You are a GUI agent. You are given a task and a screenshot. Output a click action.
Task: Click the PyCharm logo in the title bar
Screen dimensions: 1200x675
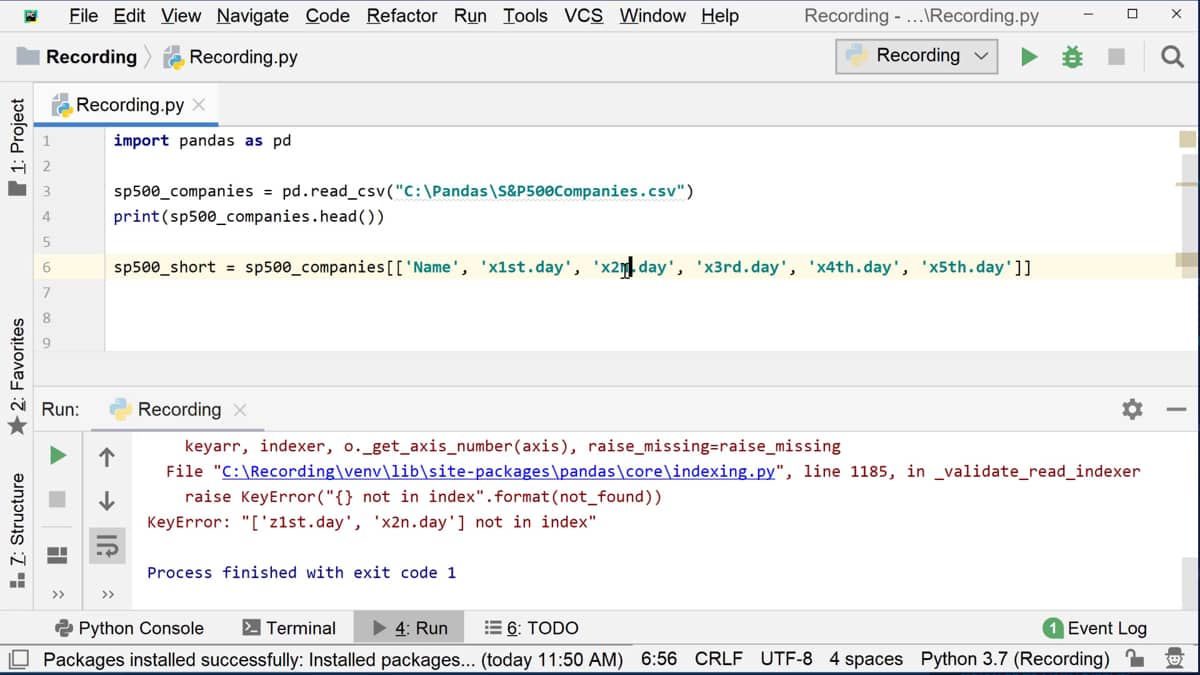tap(32, 16)
